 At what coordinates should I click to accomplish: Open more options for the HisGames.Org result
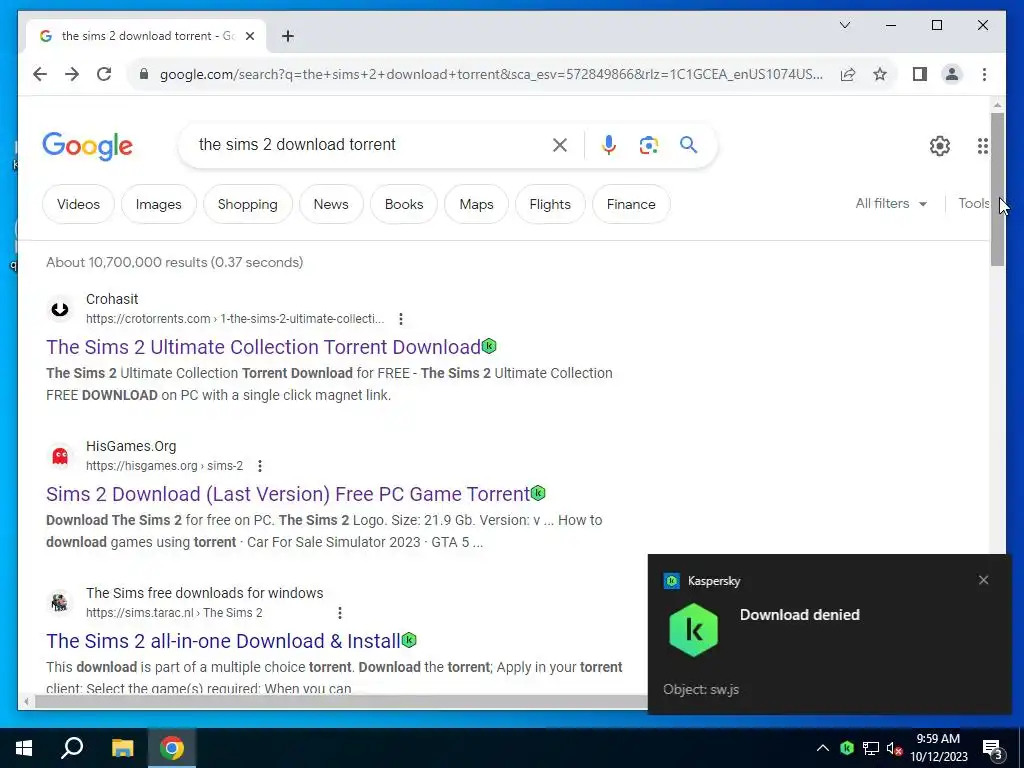tap(260, 466)
